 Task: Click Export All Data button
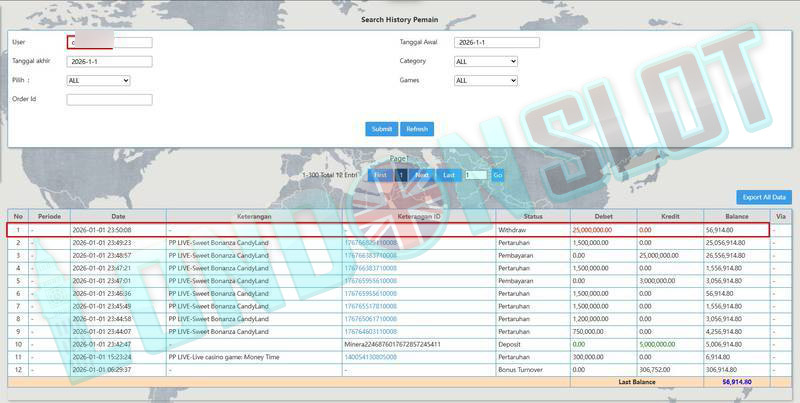click(x=765, y=197)
